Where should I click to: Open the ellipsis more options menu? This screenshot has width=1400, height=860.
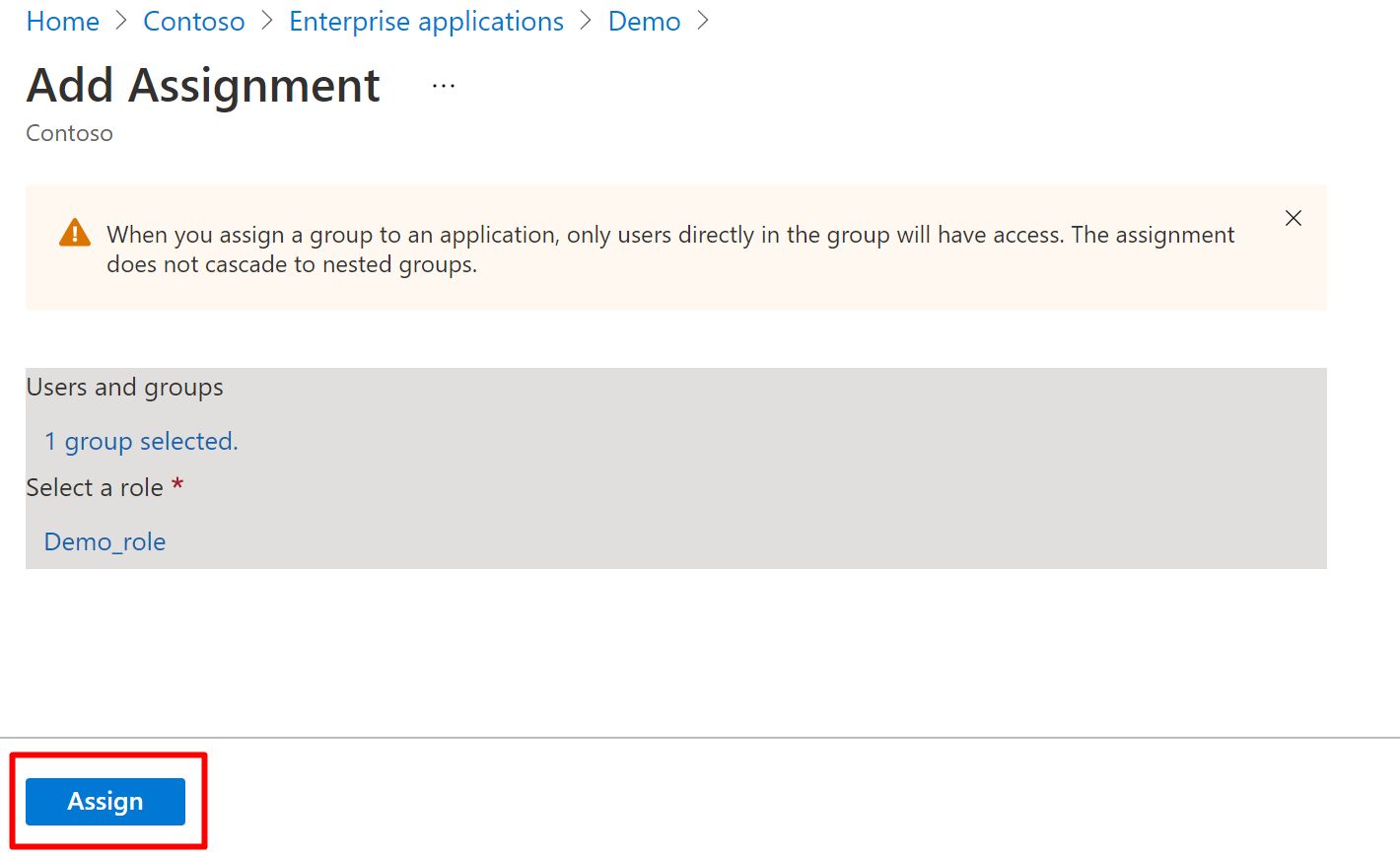point(444,86)
